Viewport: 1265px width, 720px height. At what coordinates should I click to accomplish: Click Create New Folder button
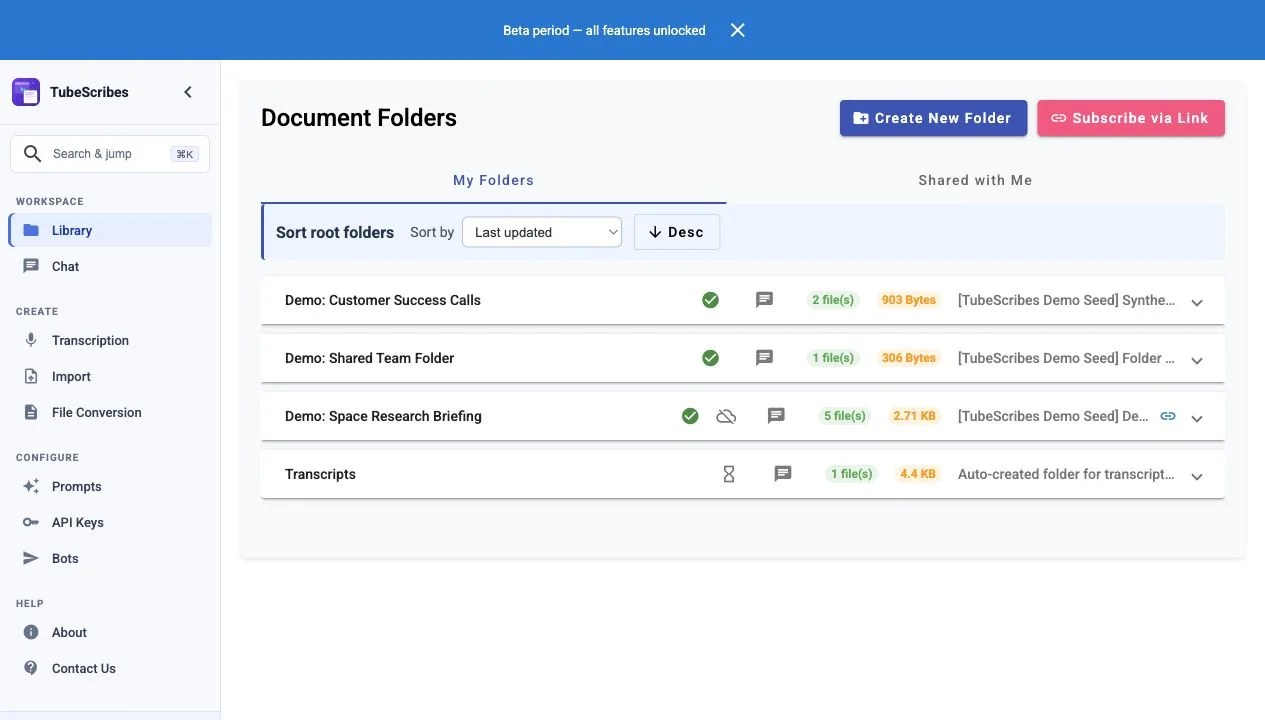point(933,118)
